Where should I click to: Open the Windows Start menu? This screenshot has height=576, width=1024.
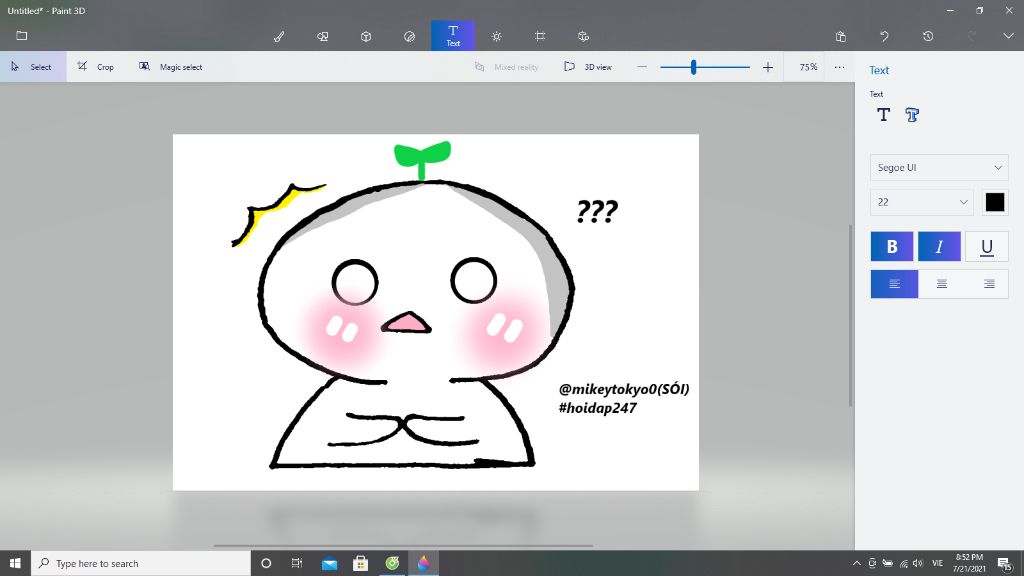pyautogui.click(x=15, y=563)
